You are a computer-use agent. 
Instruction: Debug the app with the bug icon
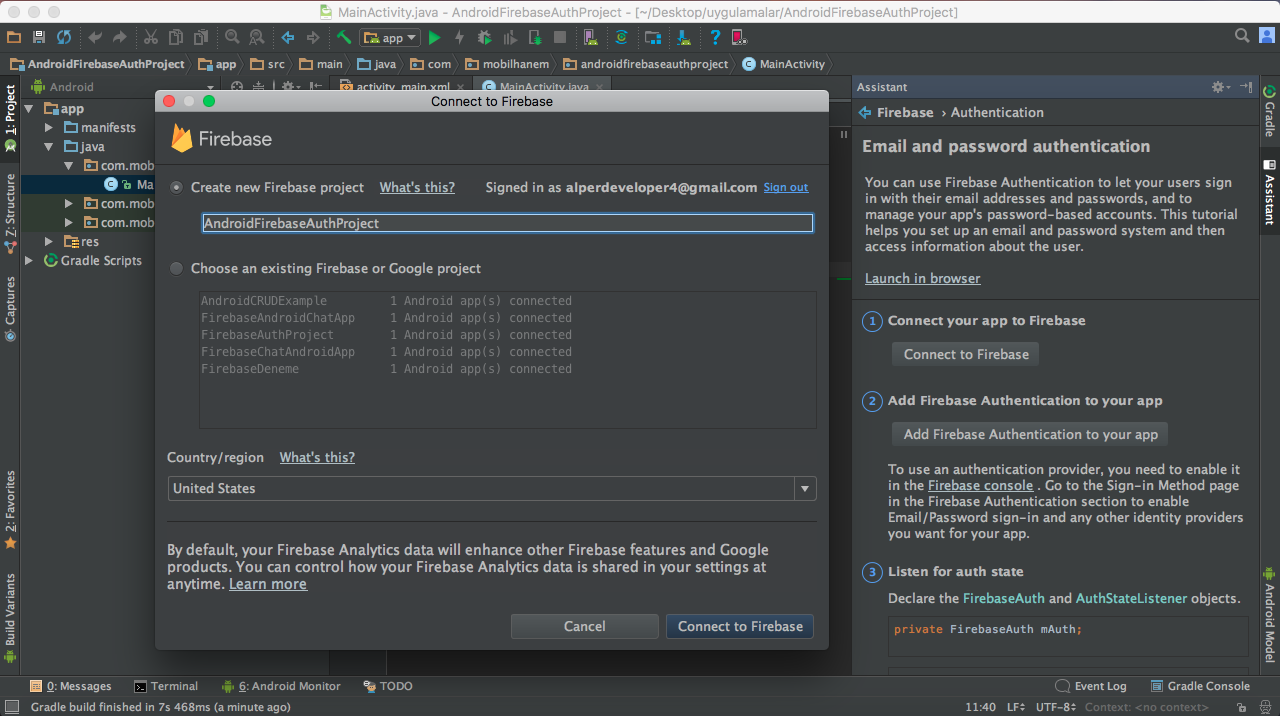click(x=484, y=38)
